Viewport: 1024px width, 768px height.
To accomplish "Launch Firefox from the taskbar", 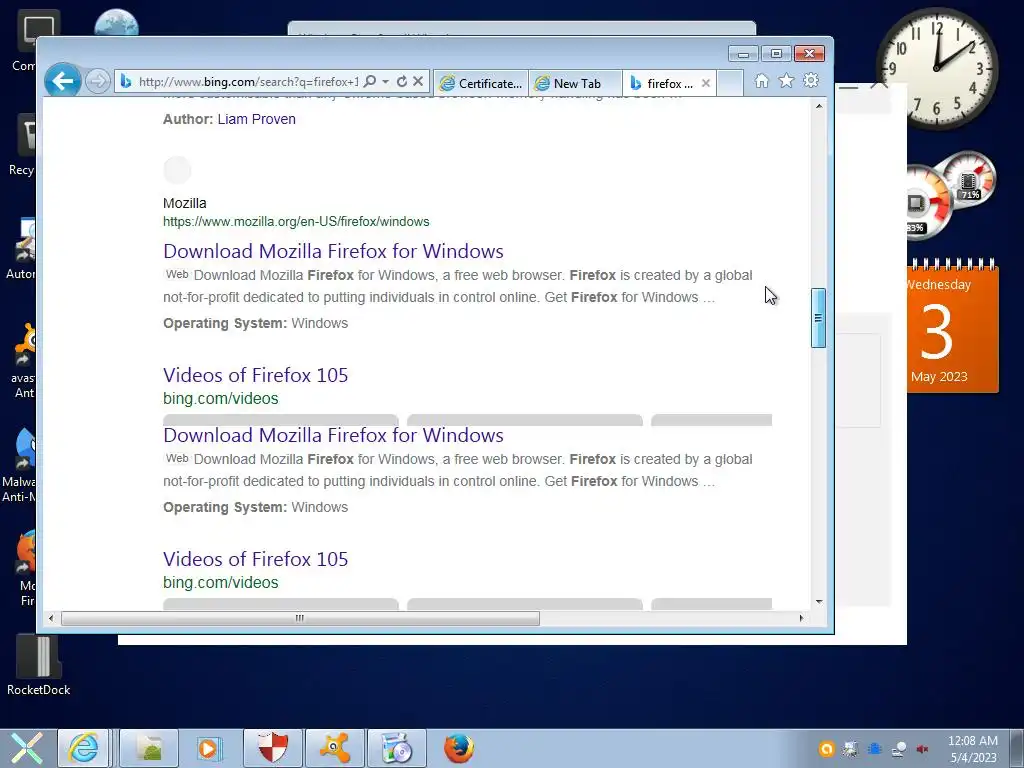I will coord(459,748).
